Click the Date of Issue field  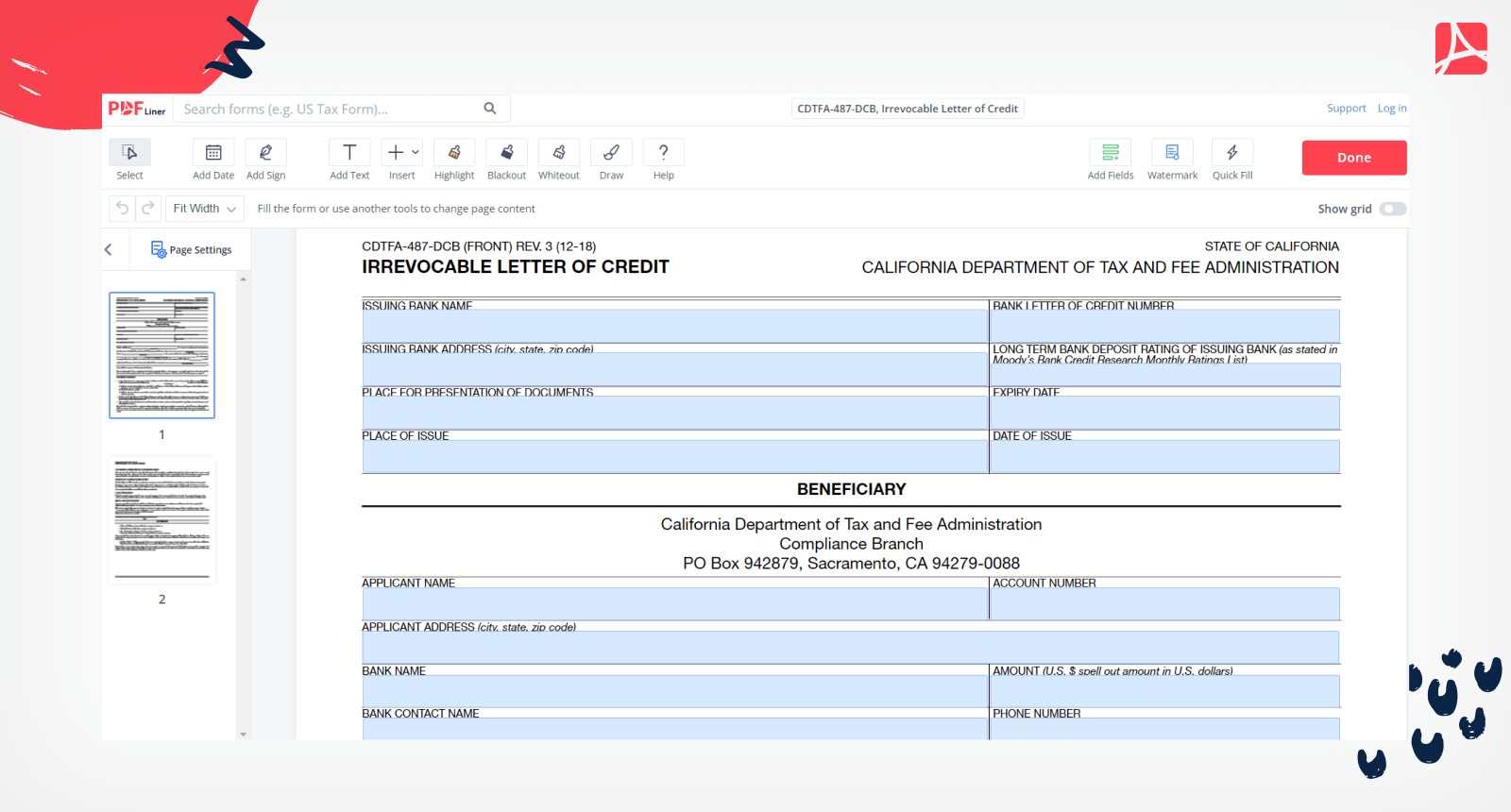tap(1164, 456)
